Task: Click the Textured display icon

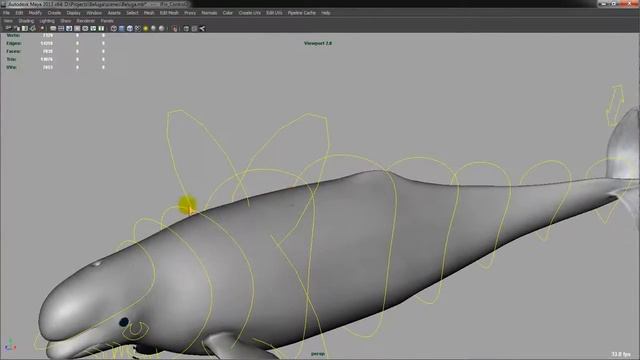Action: tap(138, 29)
